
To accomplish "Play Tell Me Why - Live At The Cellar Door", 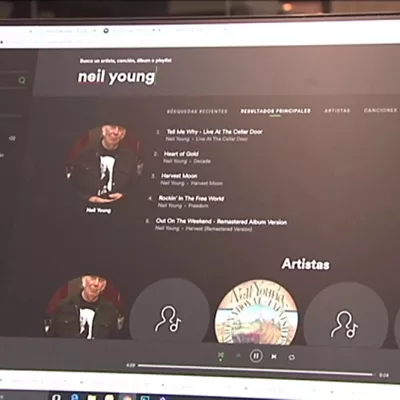I will [214, 132].
